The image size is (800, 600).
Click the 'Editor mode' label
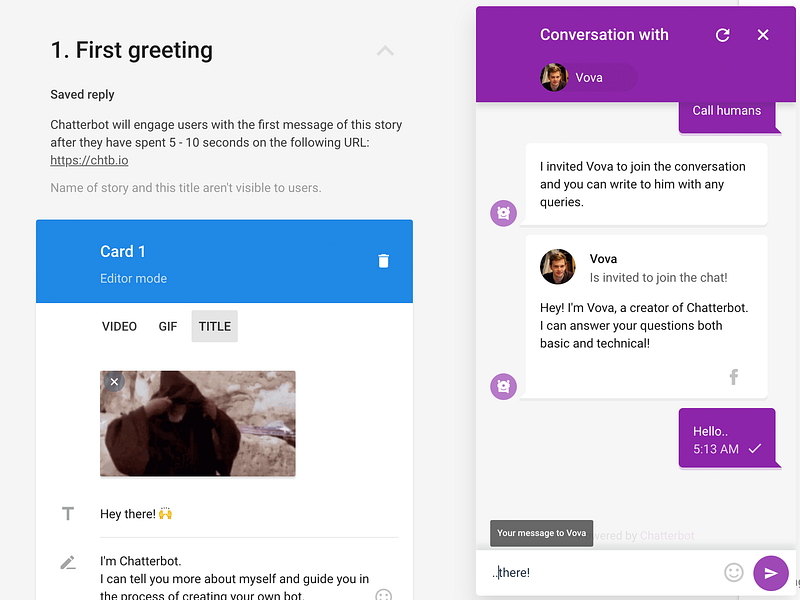point(134,279)
